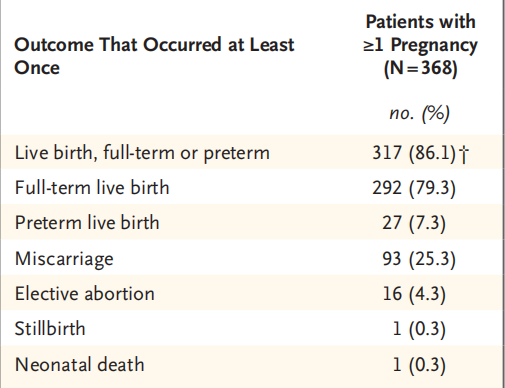Viewport: 505px width, 388px height.
Task: Select the 'Neonatal death' row label
Action: (80, 364)
